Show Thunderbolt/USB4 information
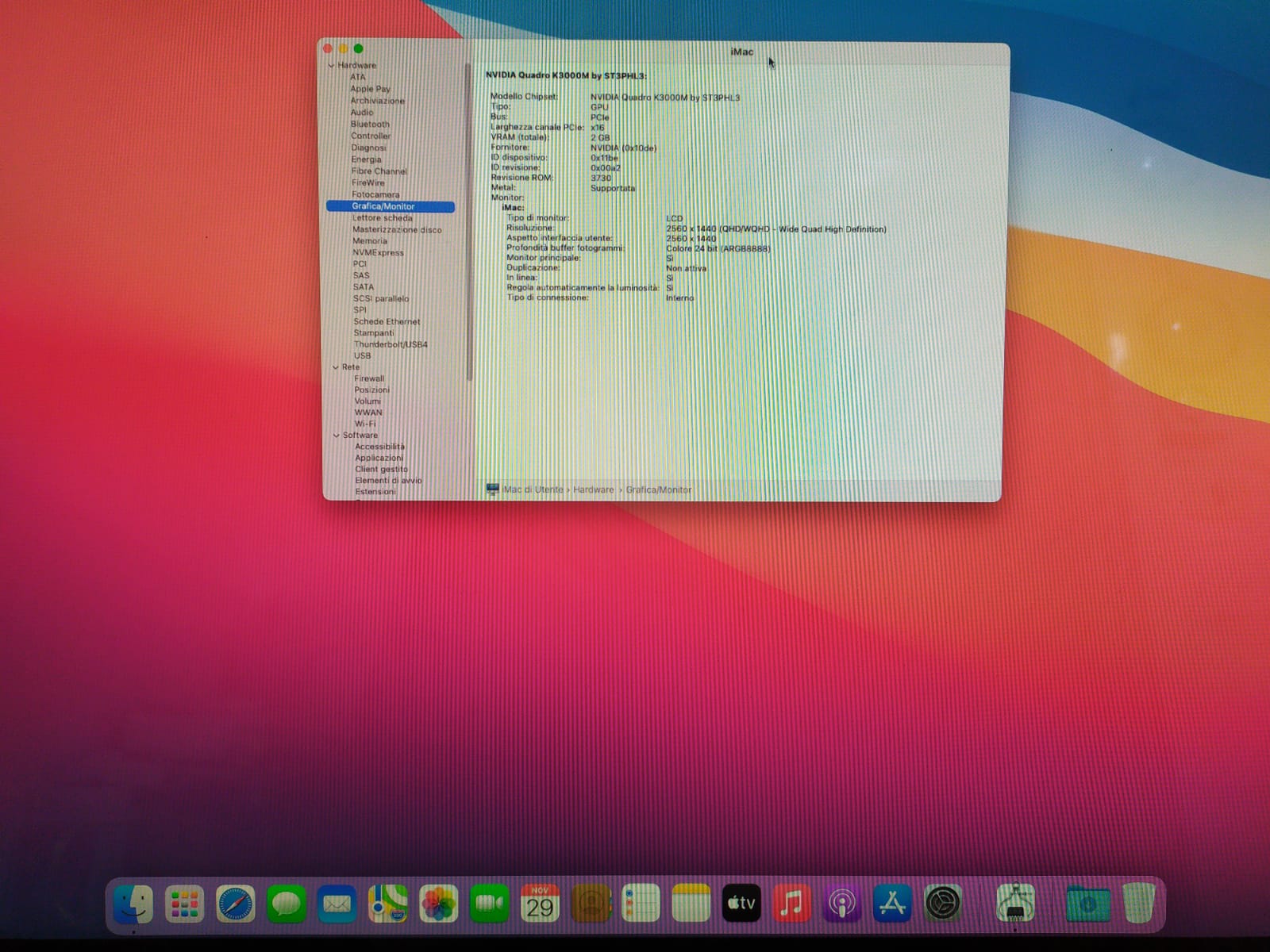The image size is (1270, 952). [x=391, y=344]
